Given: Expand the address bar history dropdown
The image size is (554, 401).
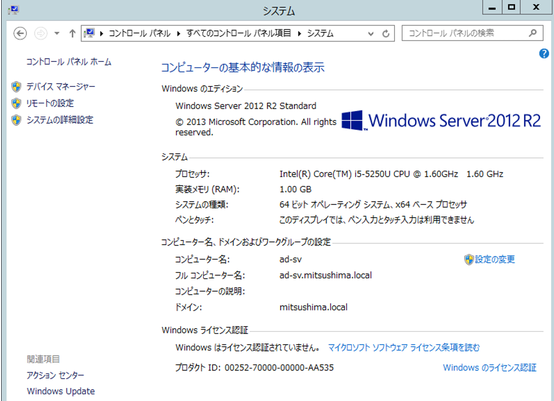Looking at the screenshot, I should (x=371, y=34).
